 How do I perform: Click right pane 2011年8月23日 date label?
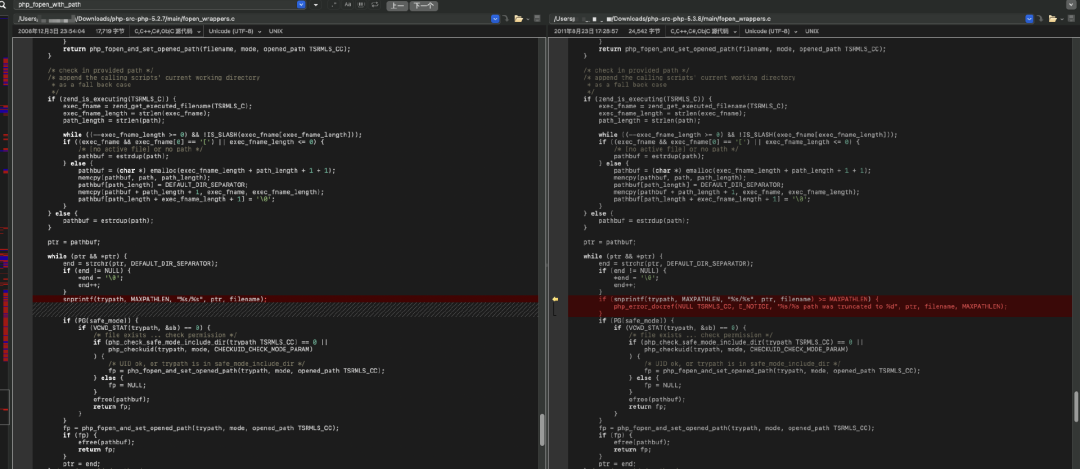585,31
